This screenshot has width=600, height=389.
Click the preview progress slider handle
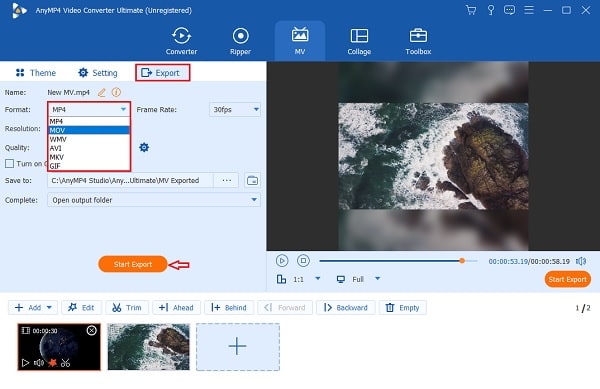[x=462, y=261]
